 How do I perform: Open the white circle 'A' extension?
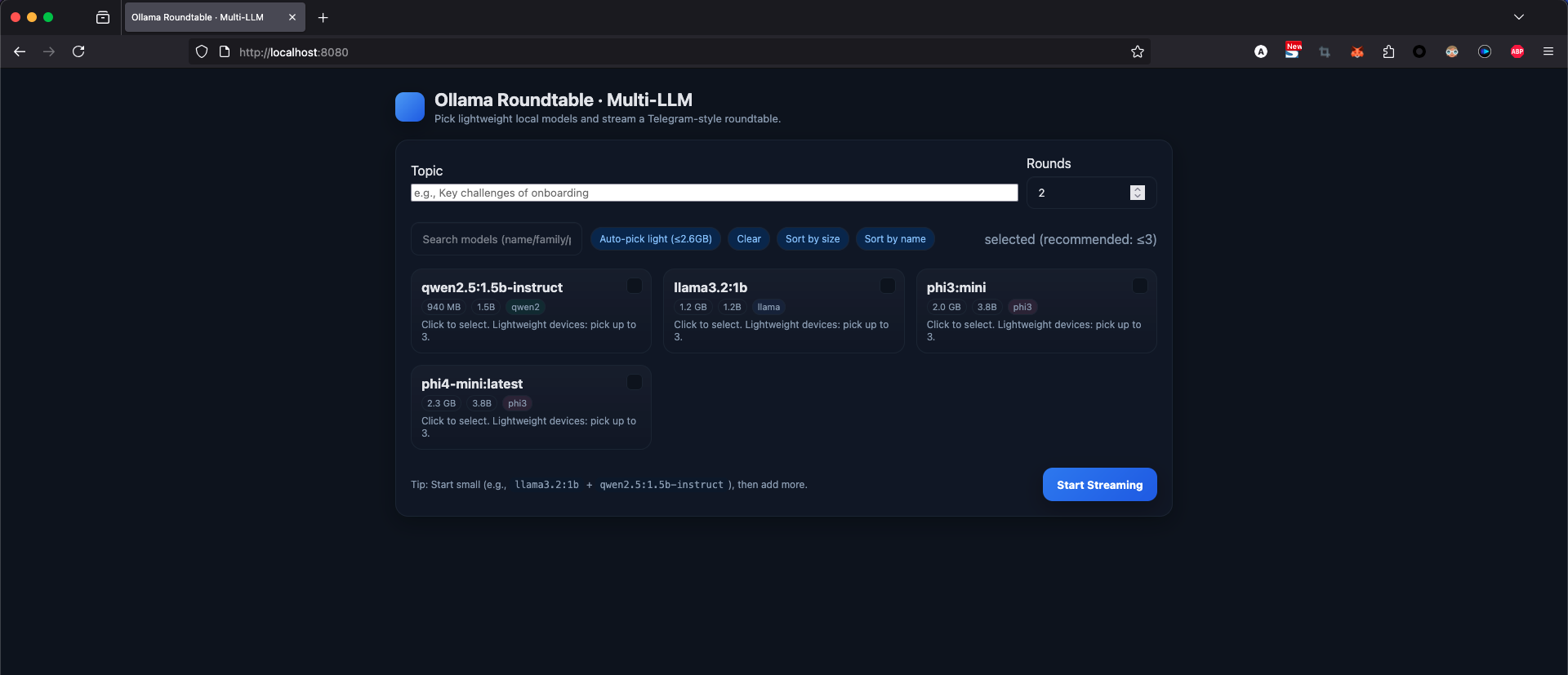[x=1261, y=51]
